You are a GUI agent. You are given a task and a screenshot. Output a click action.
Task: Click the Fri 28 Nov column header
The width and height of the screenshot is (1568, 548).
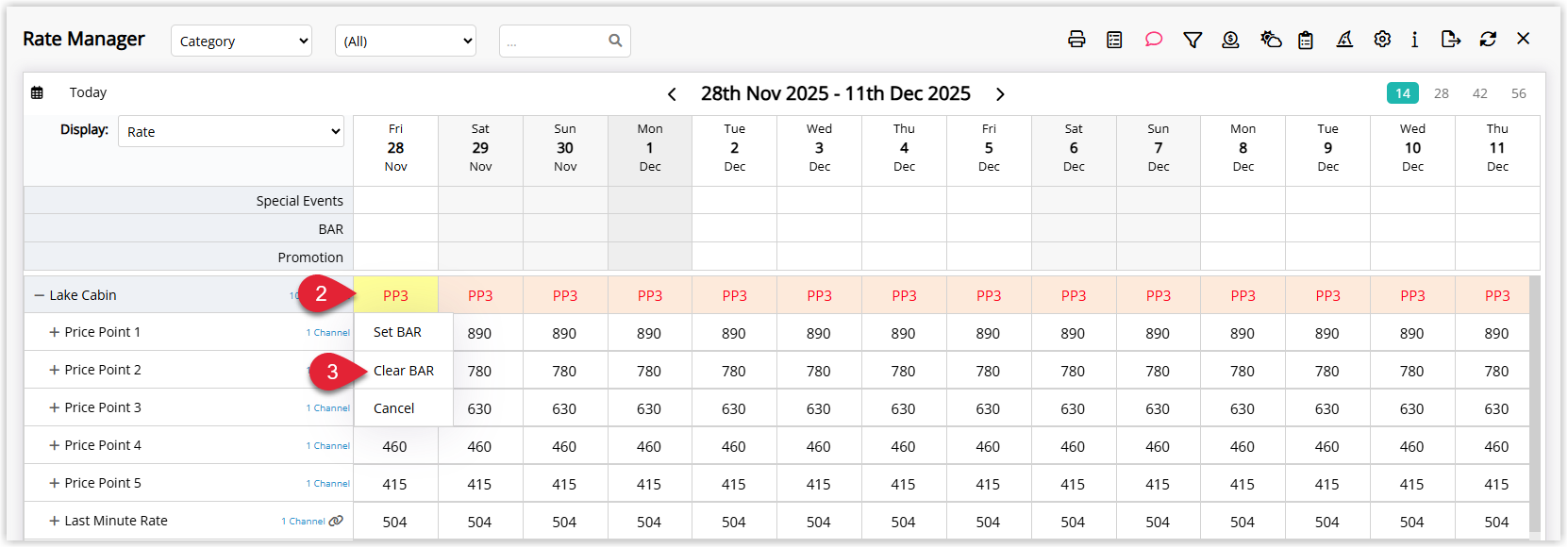(x=395, y=148)
